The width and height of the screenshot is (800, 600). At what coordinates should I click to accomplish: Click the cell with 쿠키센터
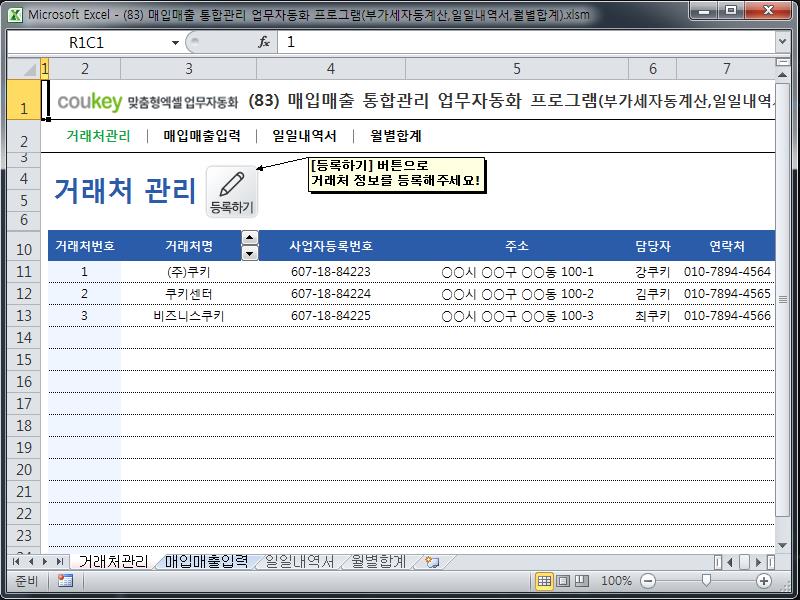(x=189, y=293)
